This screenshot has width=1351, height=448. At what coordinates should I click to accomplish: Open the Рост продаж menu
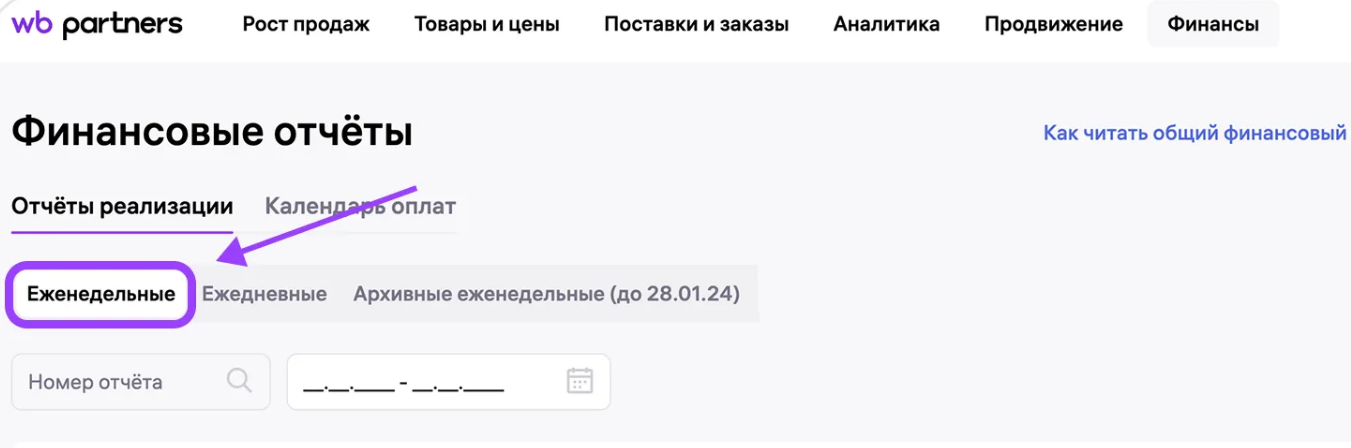pos(306,24)
